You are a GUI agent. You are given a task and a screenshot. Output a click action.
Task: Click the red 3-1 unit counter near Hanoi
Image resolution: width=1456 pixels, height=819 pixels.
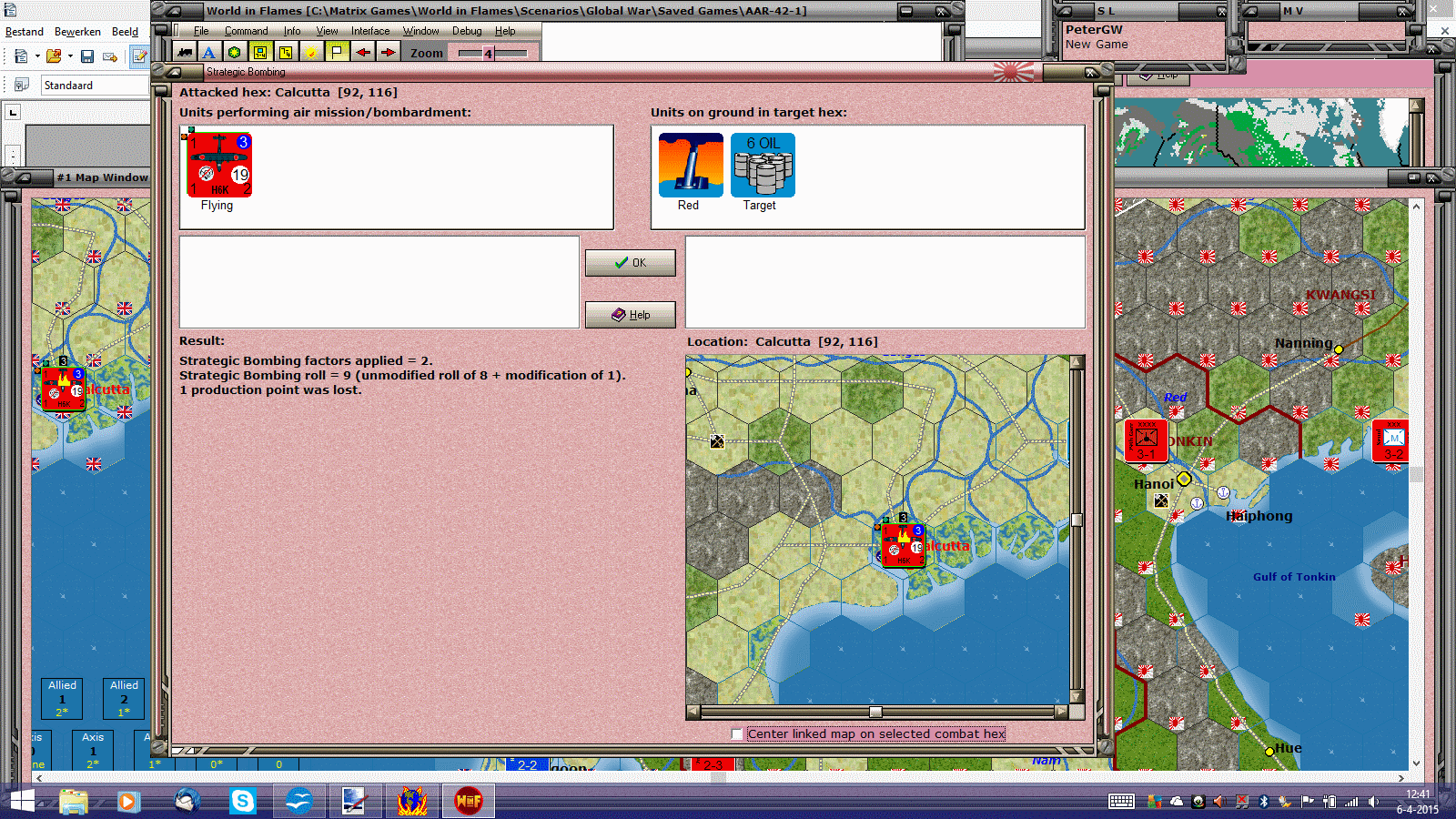pyautogui.click(x=1146, y=441)
